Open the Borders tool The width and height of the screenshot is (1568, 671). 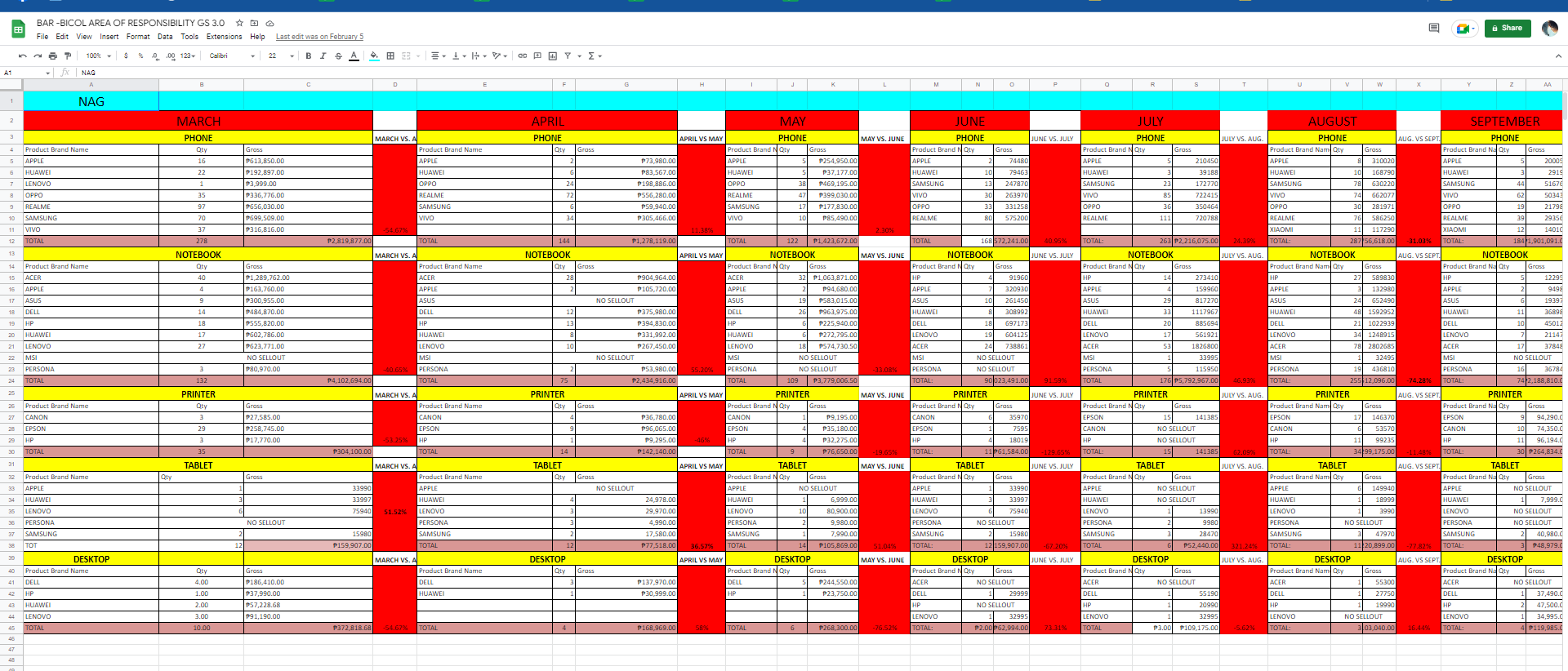click(x=390, y=56)
